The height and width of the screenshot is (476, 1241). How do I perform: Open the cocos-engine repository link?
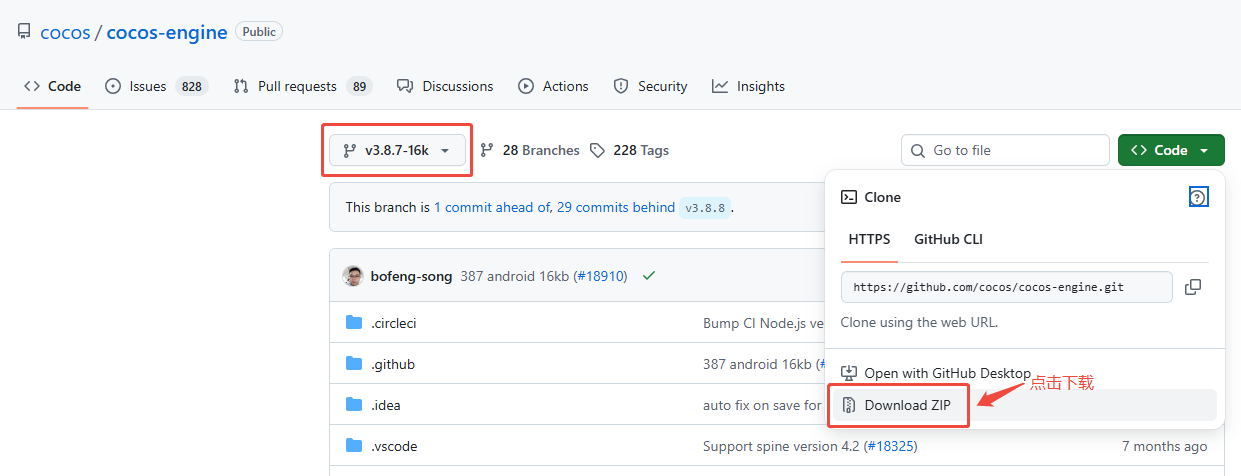pos(167,32)
